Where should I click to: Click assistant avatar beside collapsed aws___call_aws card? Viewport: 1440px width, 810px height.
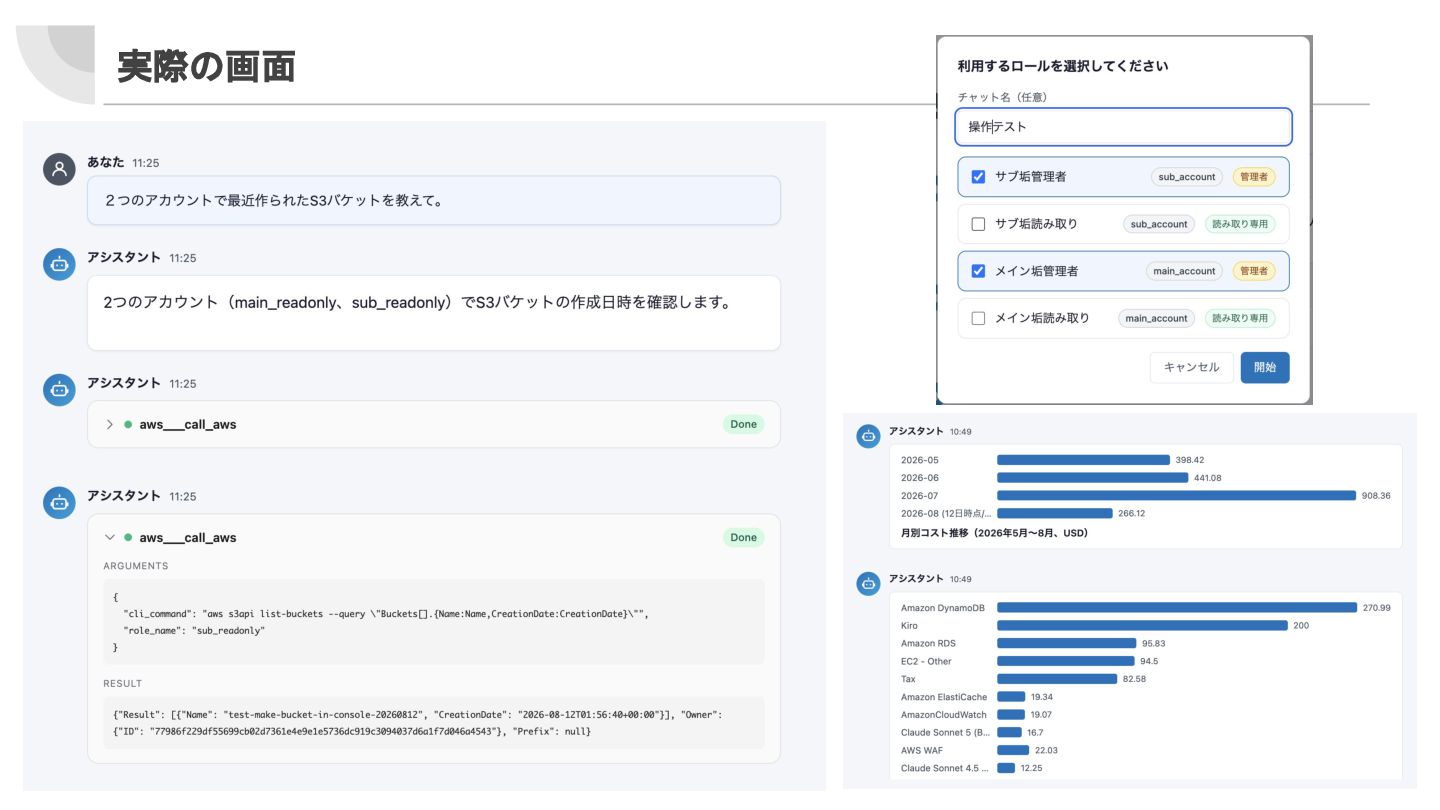coord(60,390)
